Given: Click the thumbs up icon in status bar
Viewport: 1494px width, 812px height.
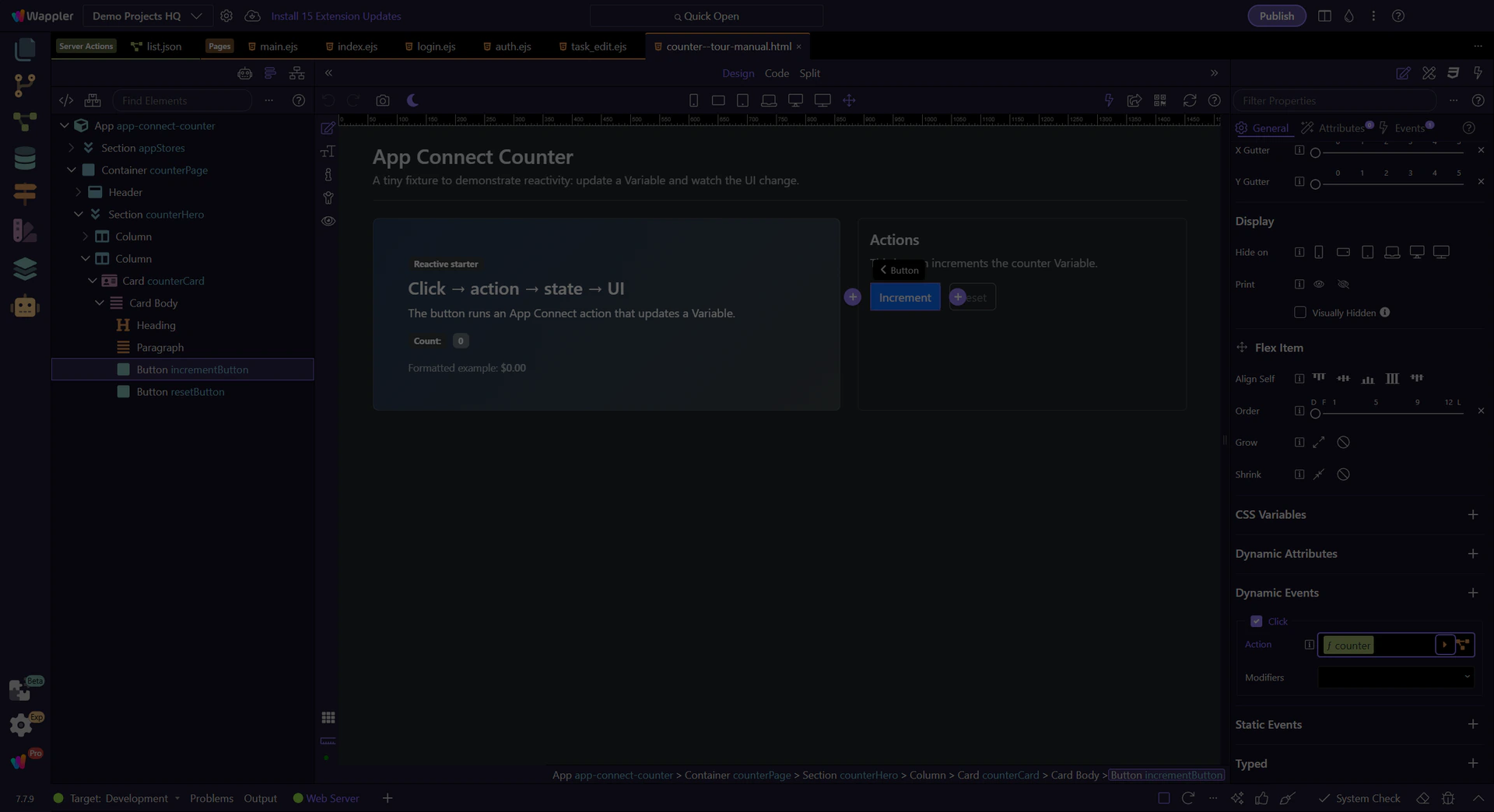Looking at the screenshot, I should (x=1261, y=798).
